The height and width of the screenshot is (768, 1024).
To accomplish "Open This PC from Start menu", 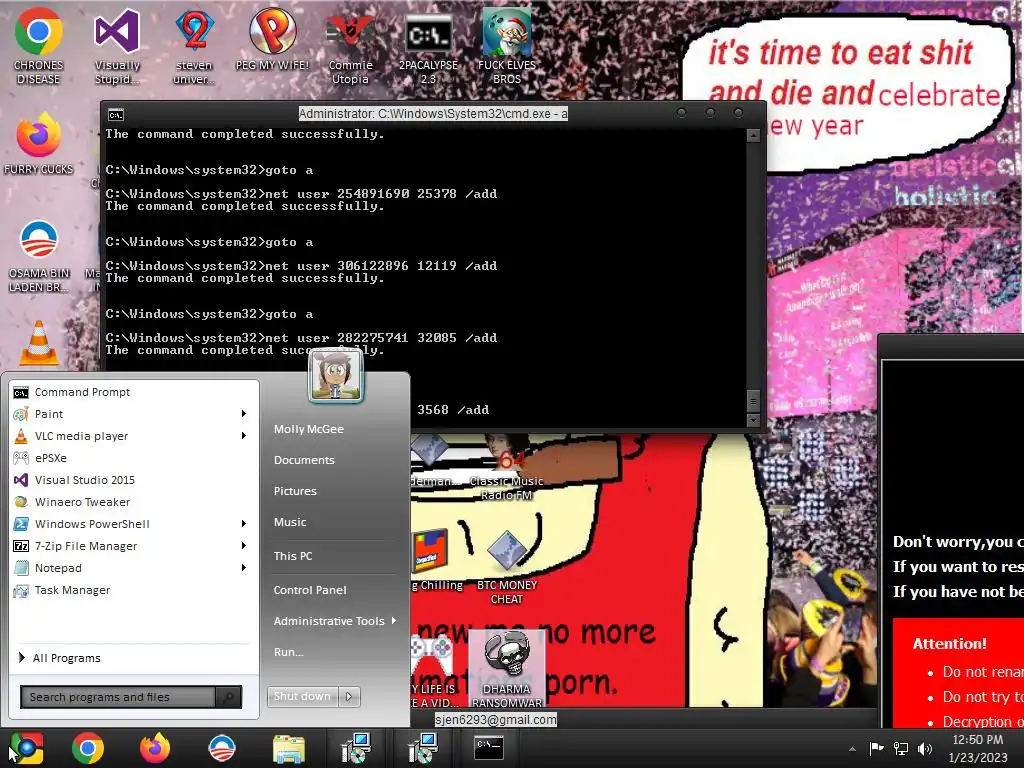I will pyautogui.click(x=293, y=556).
